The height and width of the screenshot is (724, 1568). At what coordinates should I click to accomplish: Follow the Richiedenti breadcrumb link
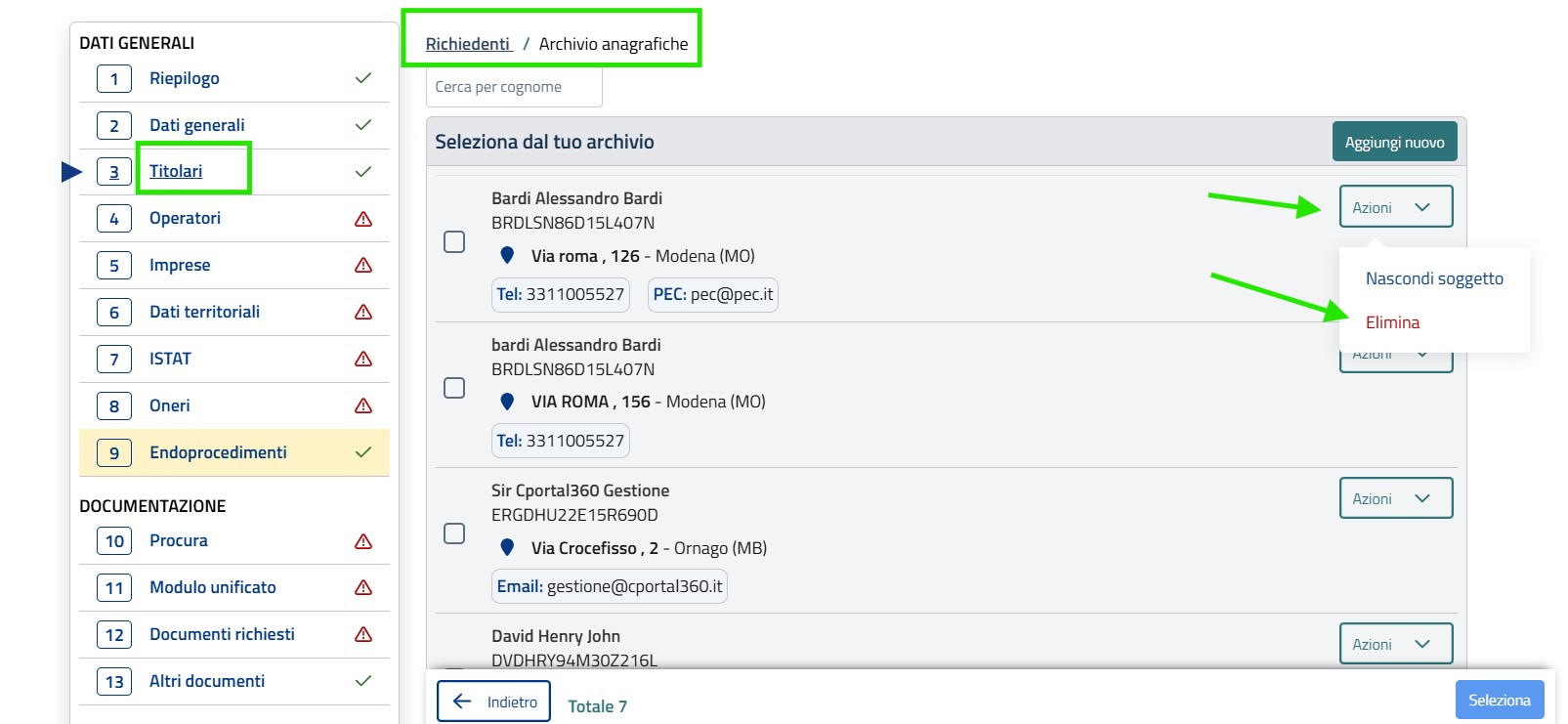(468, 44)
